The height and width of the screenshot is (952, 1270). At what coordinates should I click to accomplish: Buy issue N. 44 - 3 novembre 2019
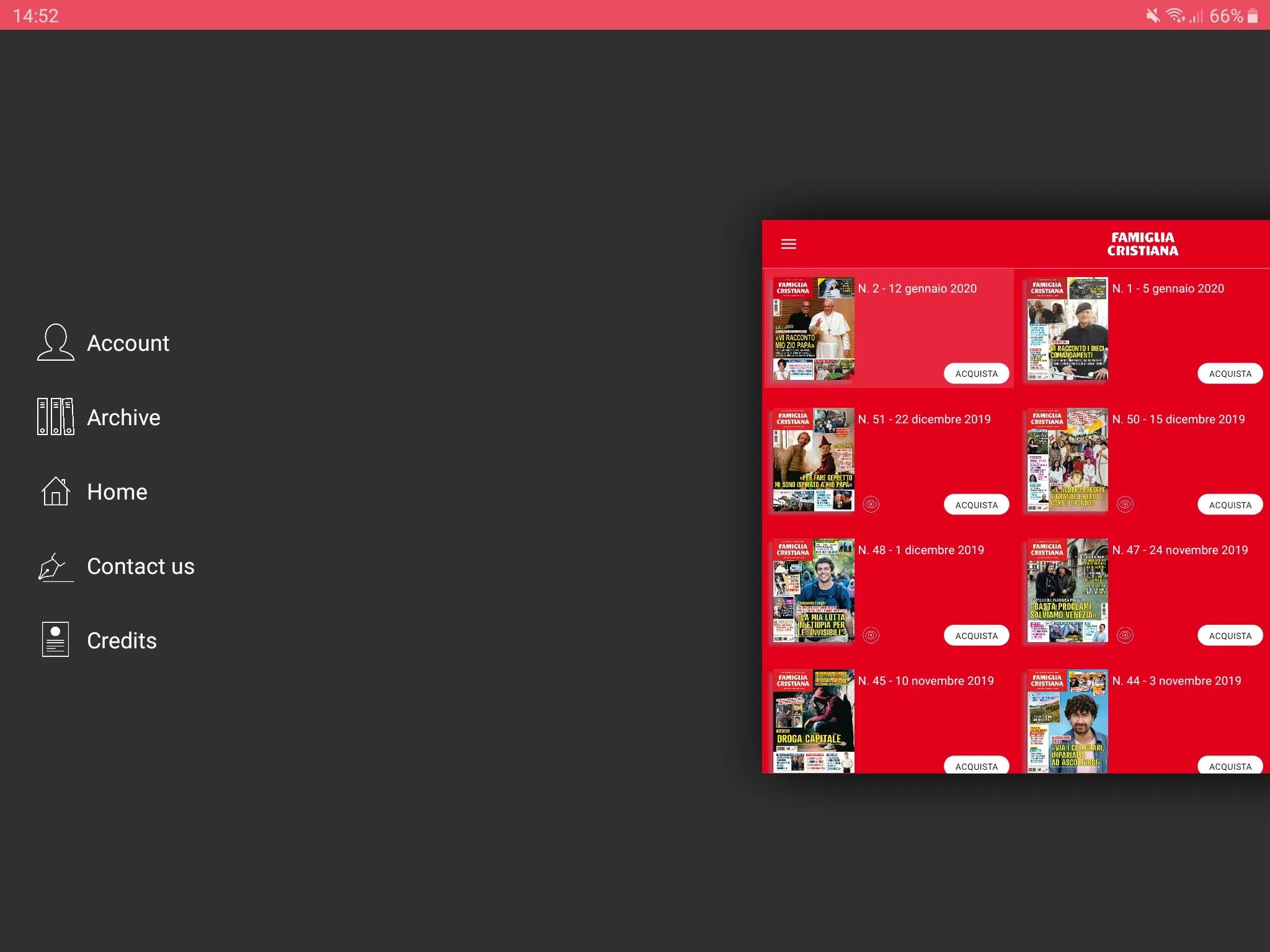point(1230,765)
